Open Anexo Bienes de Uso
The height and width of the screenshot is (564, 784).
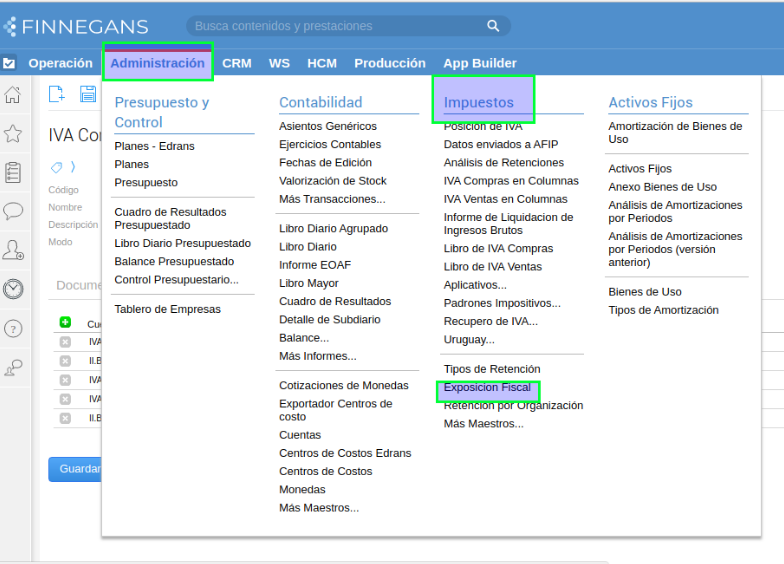point(662,187)
